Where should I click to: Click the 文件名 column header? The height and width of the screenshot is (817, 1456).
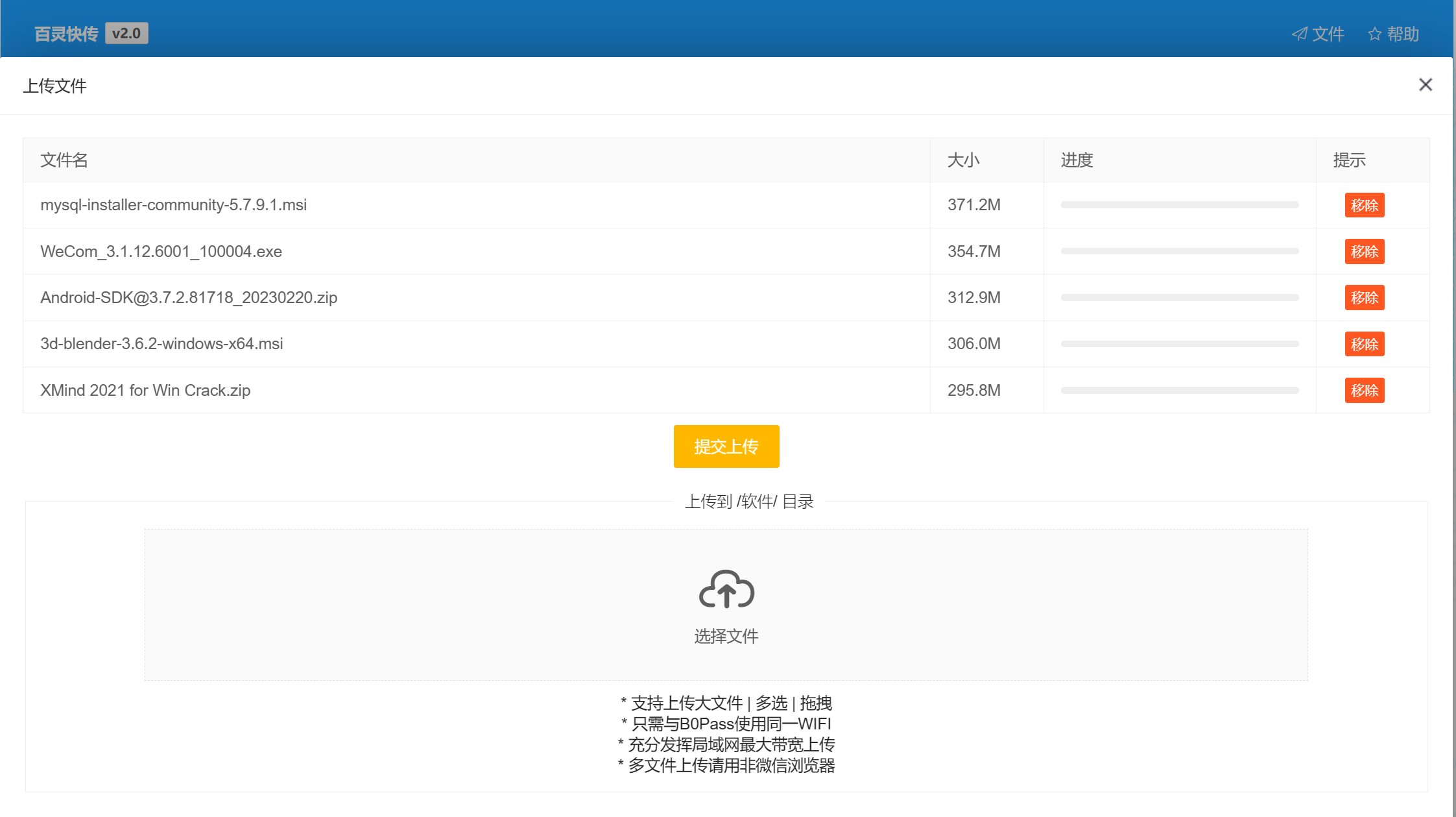64,160
